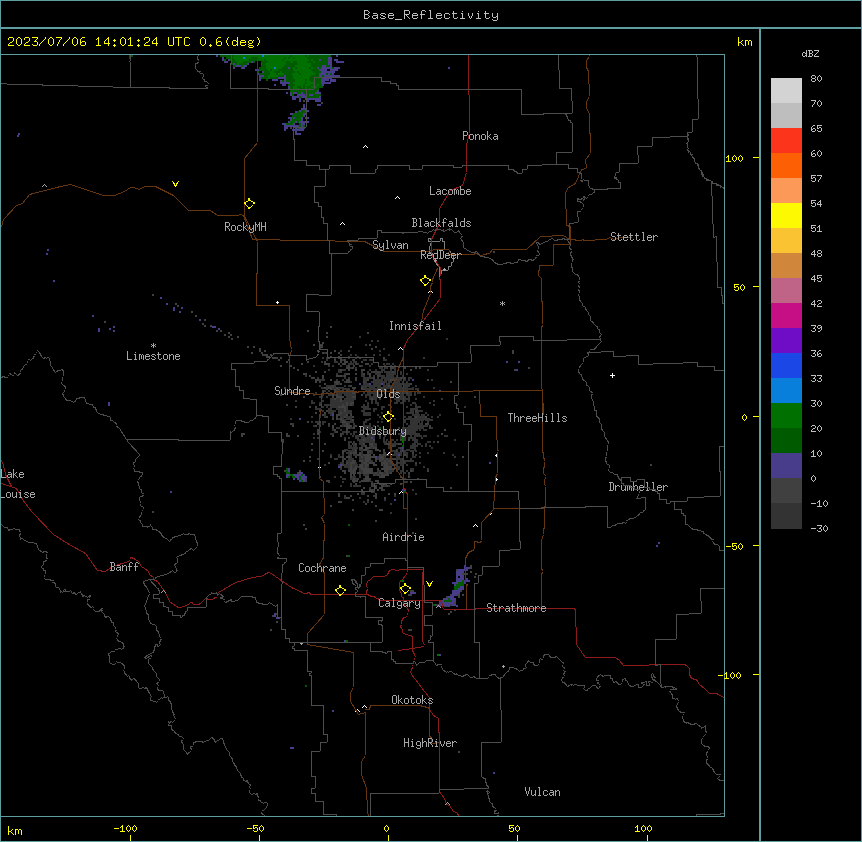Click the 100 tick label on right axis

[x=734, y=158]
